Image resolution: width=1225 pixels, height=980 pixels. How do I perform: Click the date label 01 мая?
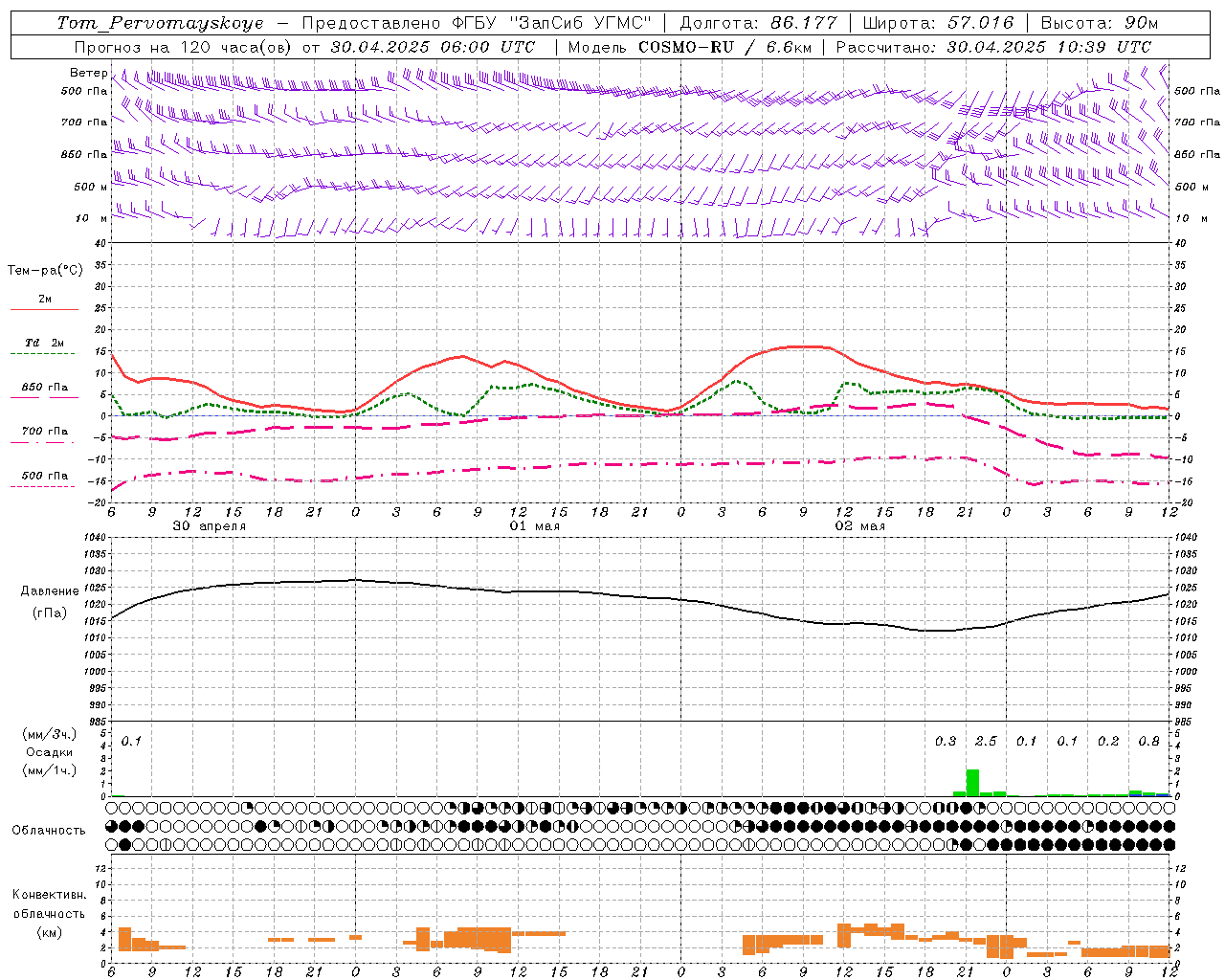pyautogui.click(x=534, y=526)
